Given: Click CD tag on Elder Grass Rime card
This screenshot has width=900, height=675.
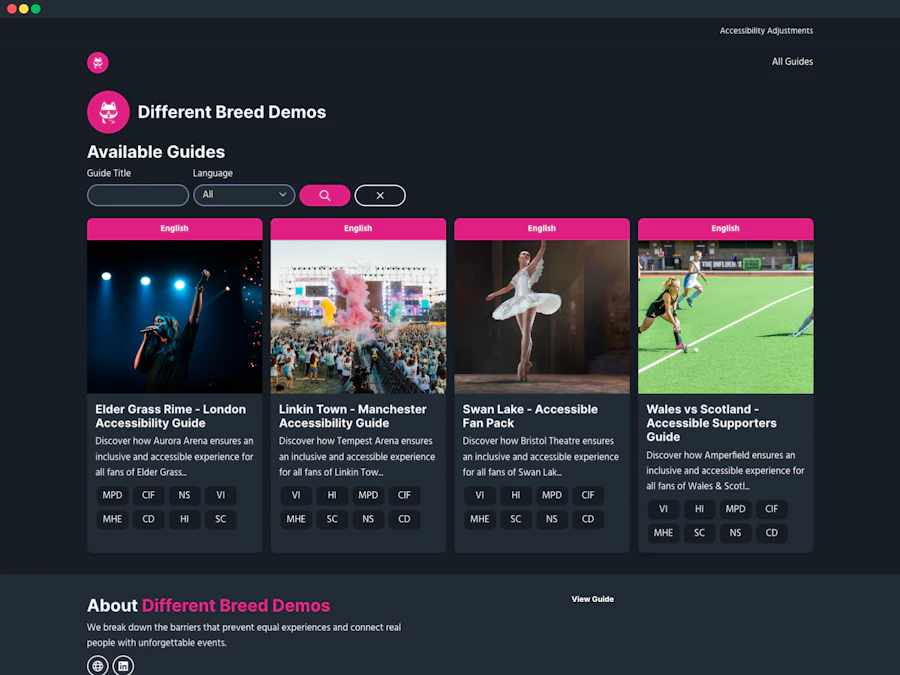Looking at the screenshot, I should pos(149,519).
